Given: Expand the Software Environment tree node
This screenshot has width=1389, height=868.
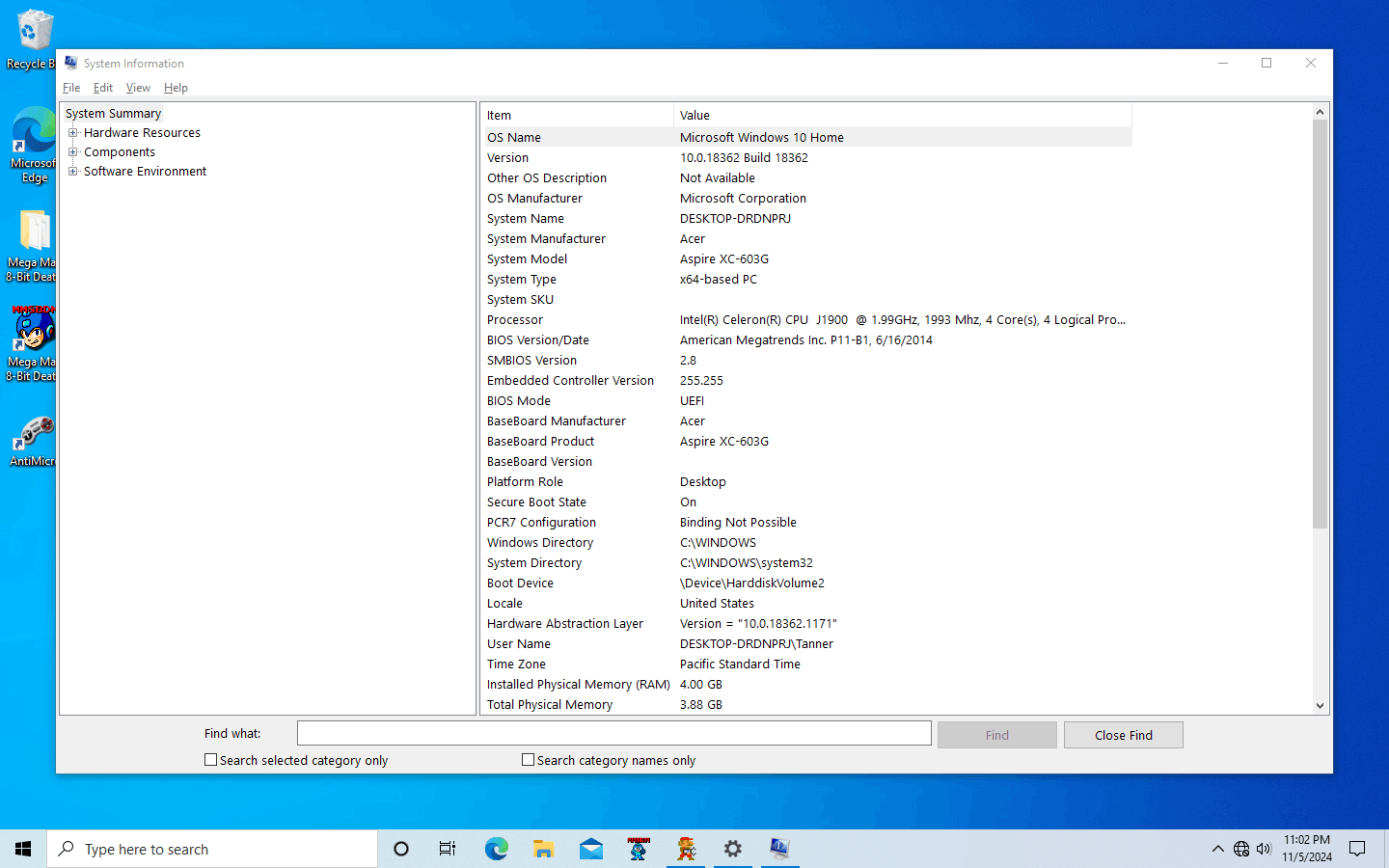Looking at the screenshot, I should click(72, 172).
